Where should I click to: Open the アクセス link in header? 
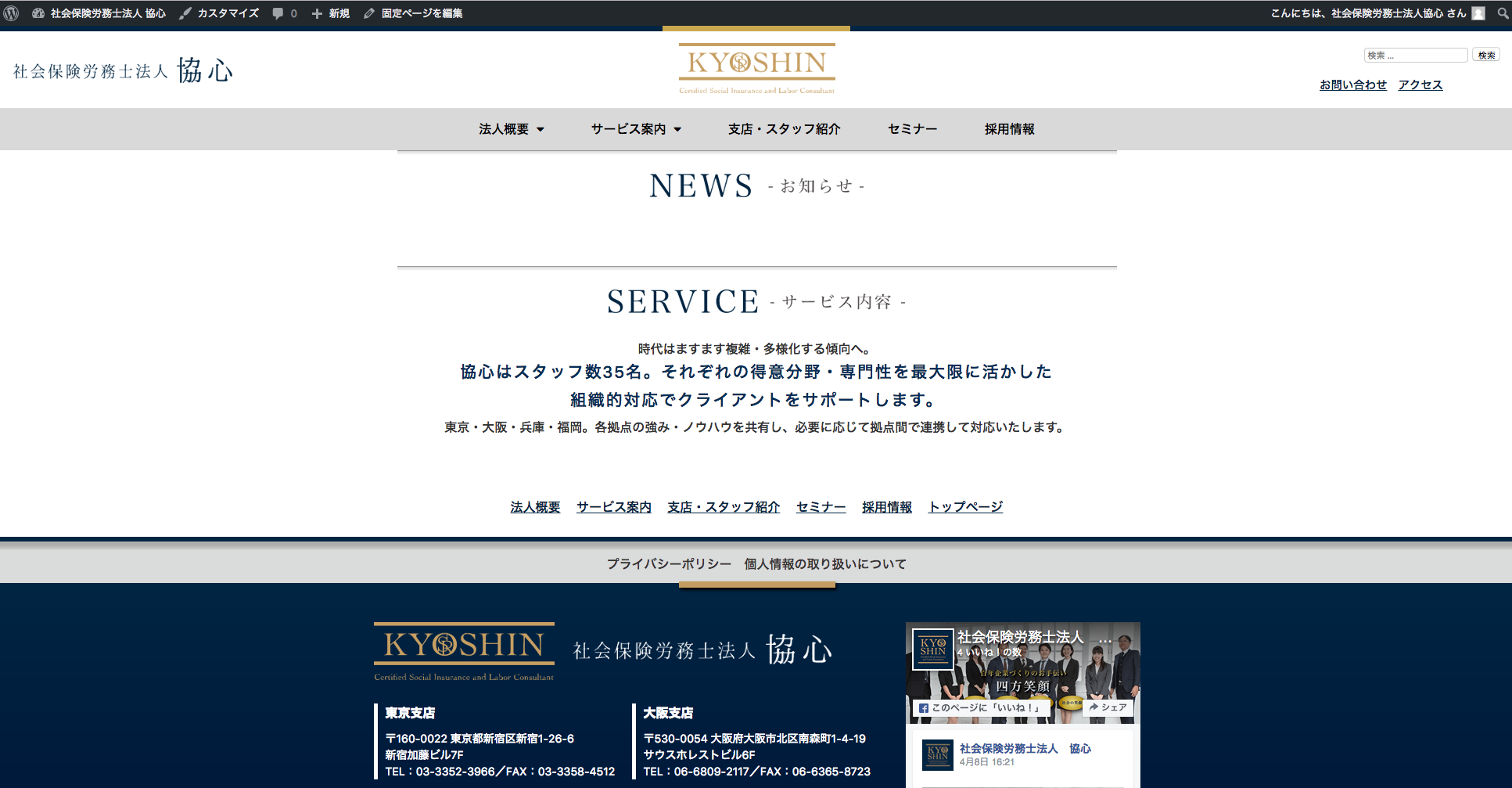click(x=1420, y=85)
